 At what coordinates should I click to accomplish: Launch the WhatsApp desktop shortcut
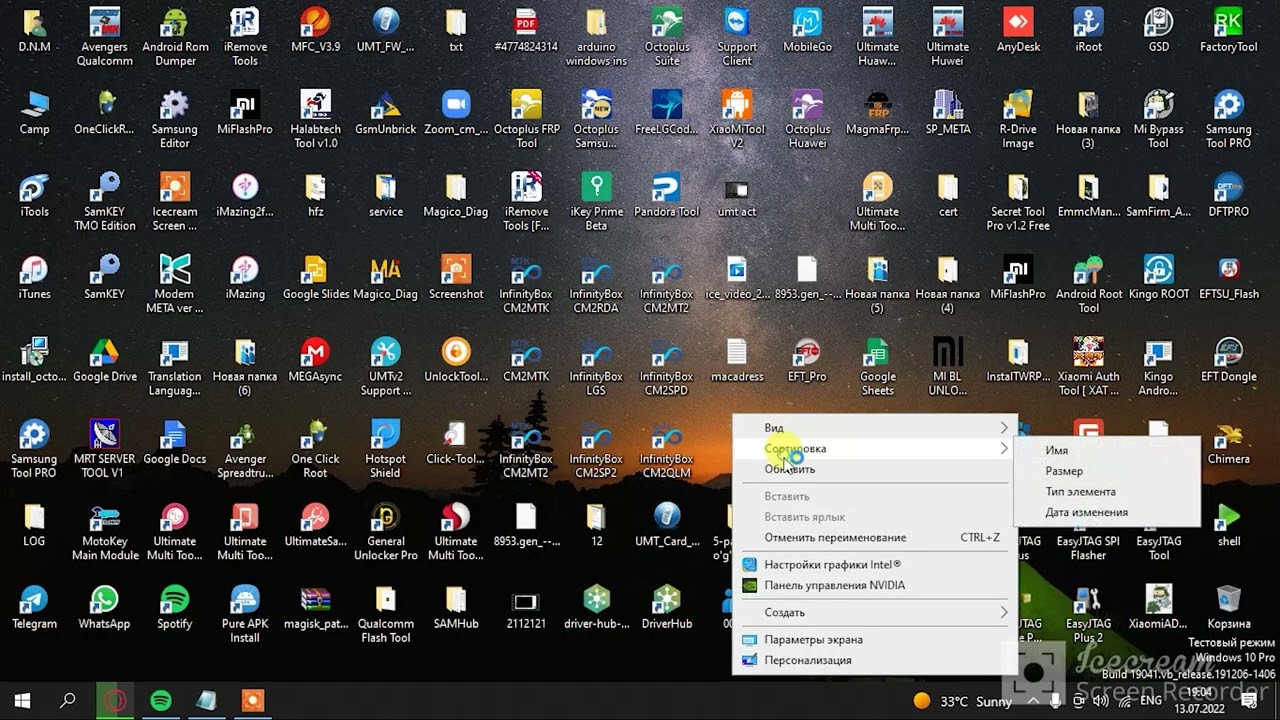[105, 606]
